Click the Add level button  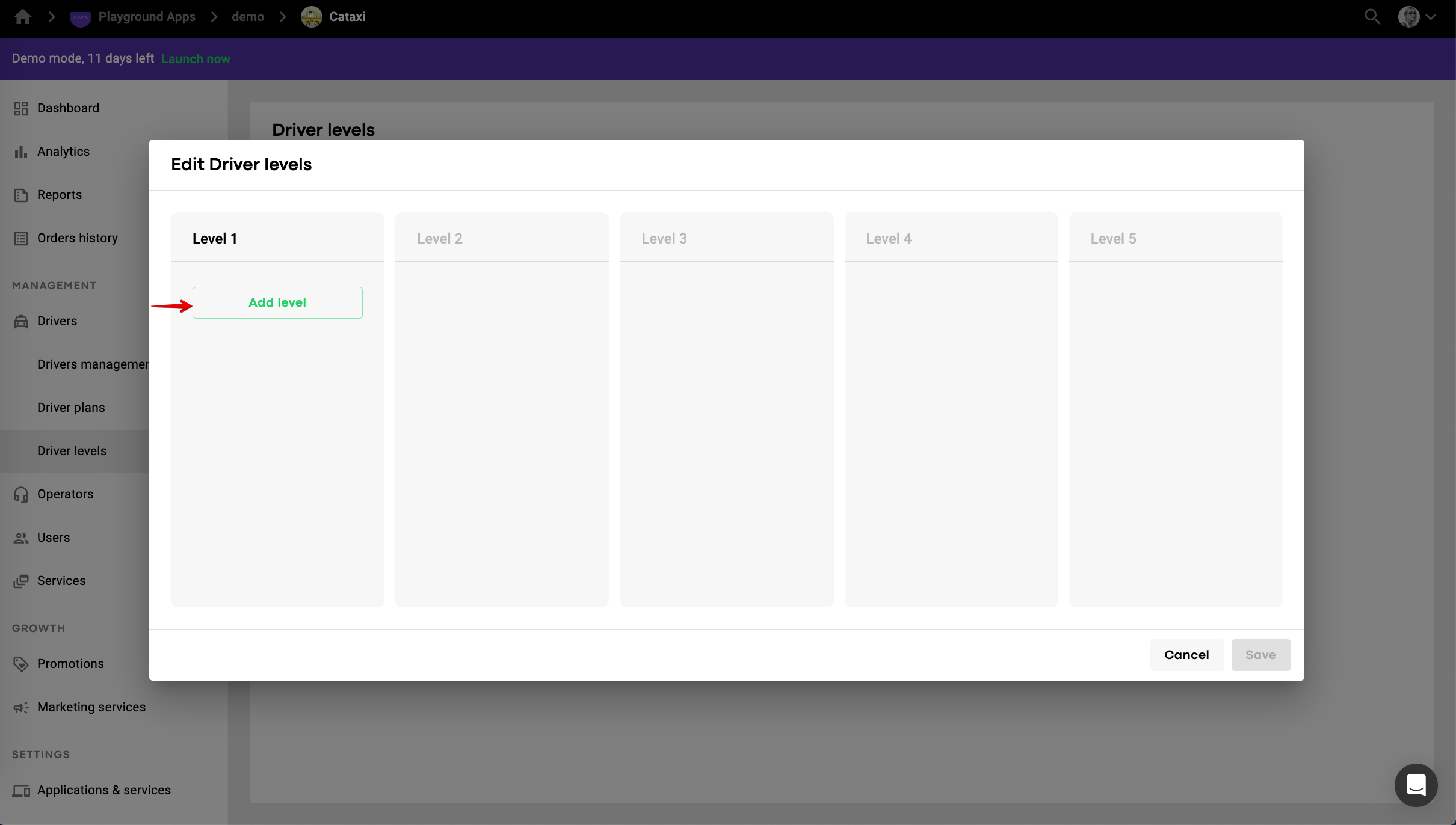pyautogui.click(x=277, y=302)
